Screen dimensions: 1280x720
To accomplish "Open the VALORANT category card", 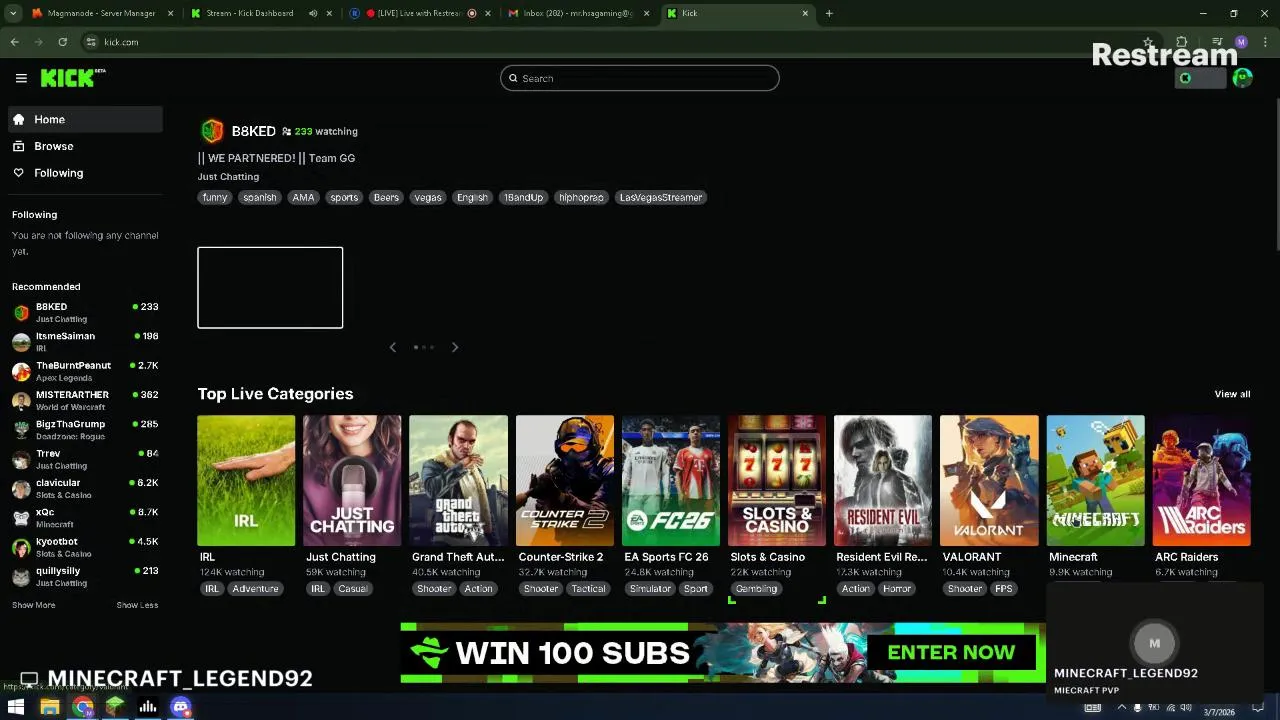I will click(x=989, y=481).
